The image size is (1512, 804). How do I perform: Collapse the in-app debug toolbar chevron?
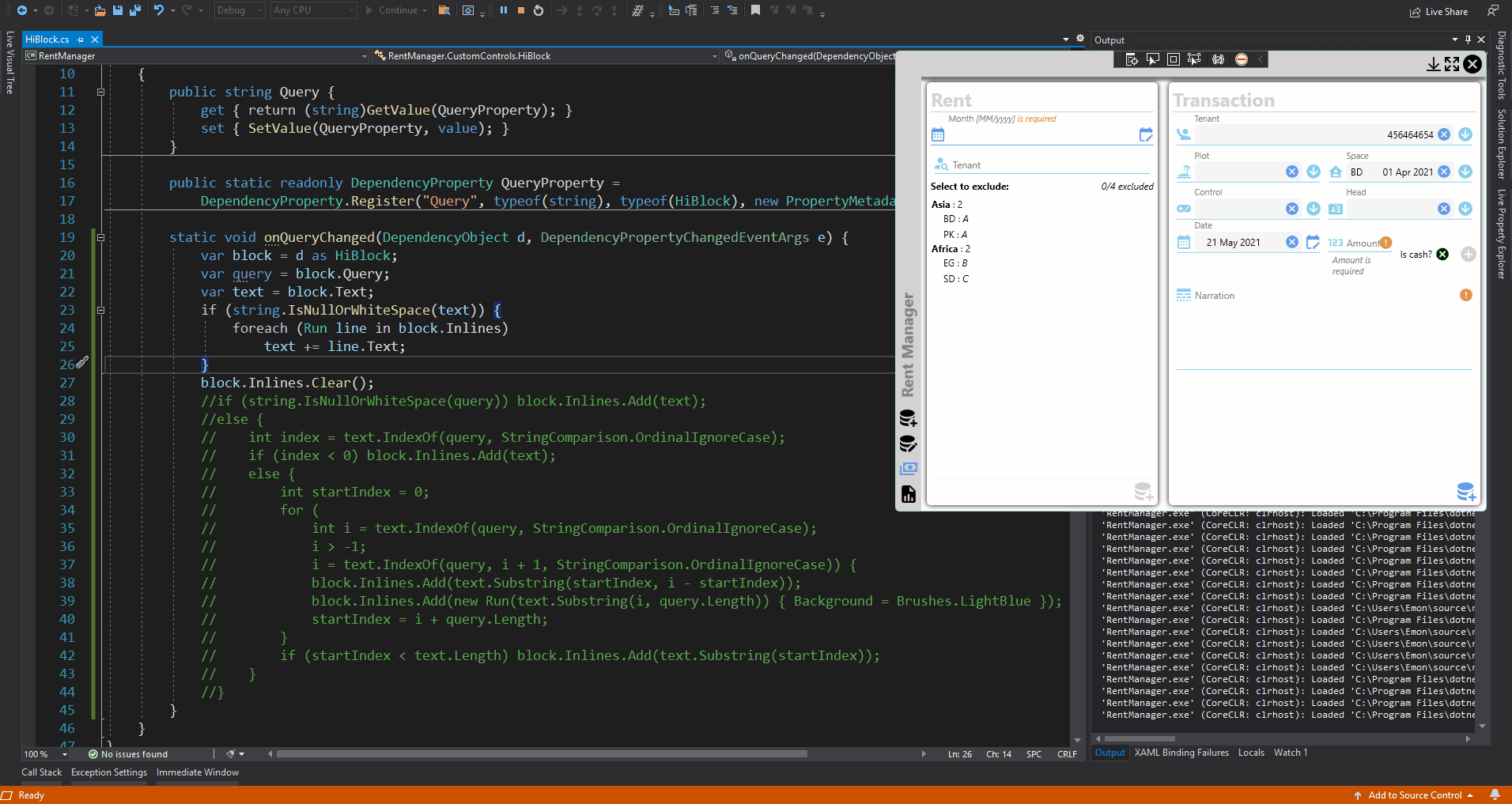coord(1261,59)
